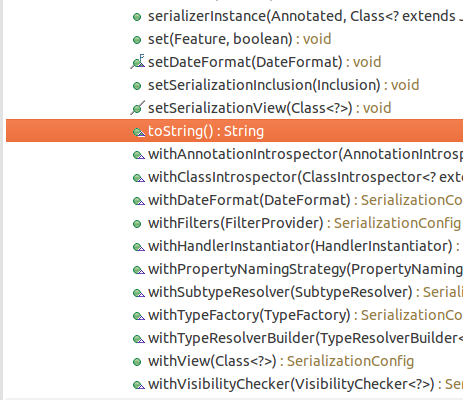Screen dimensions: 463x400
Task: Click the override icon next to withTypeFactory
Action: tap(139, 316)
